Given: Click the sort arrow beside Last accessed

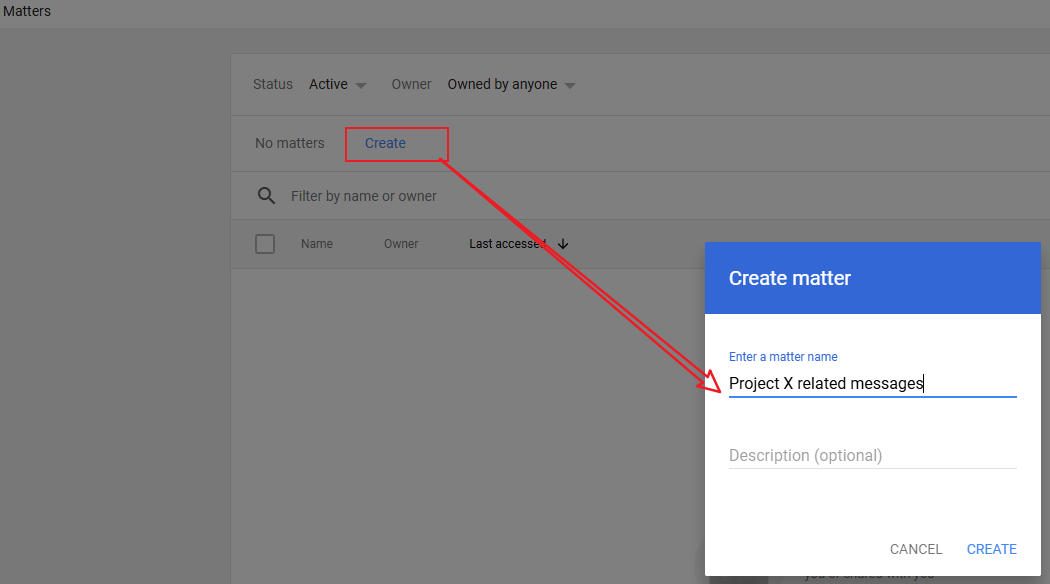Looking at the screenshot, I should click(x=563, y=244).
